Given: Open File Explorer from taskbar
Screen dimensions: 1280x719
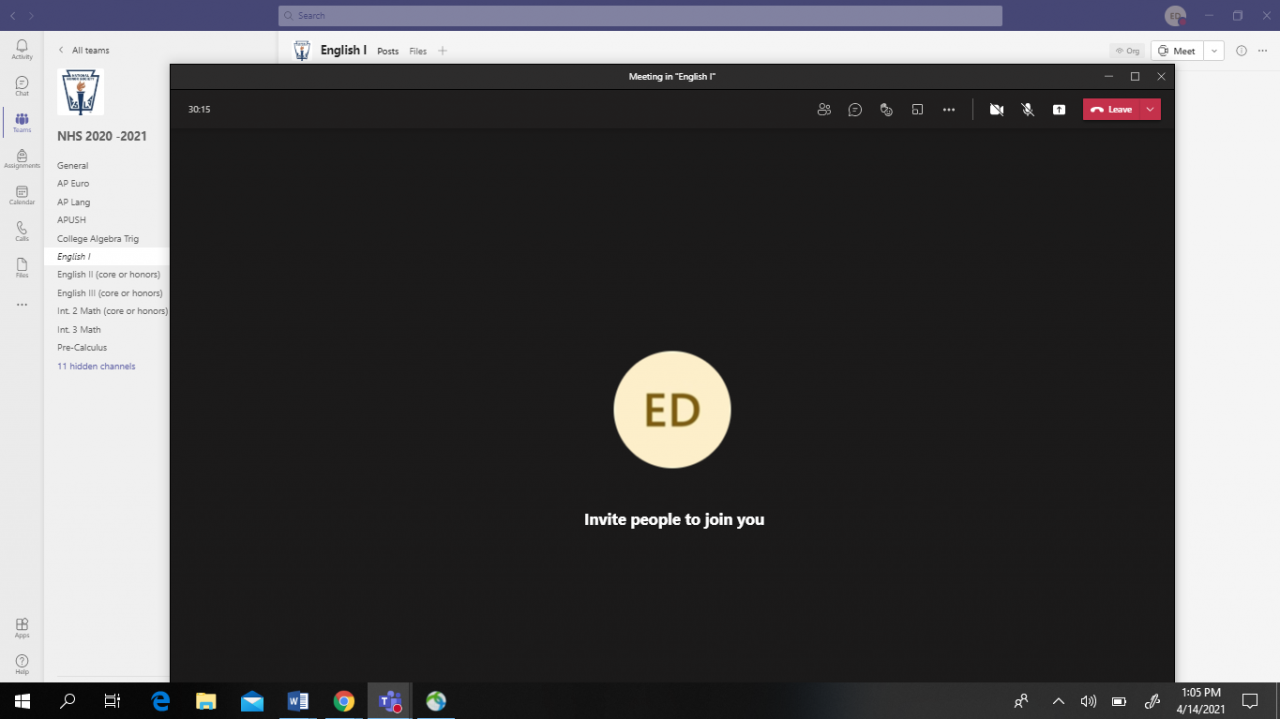Looking at the screenshot, I should click(x=206, y=701).
